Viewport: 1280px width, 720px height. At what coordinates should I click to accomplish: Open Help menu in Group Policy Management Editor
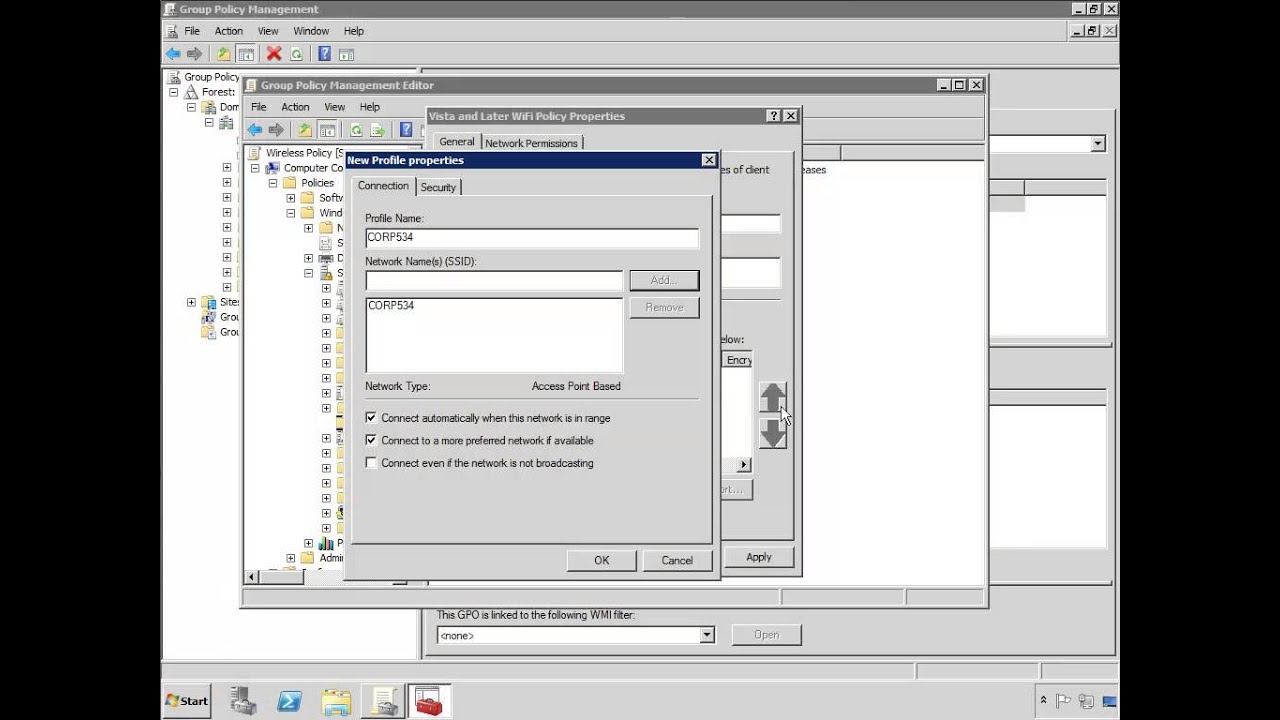point(370,107)
